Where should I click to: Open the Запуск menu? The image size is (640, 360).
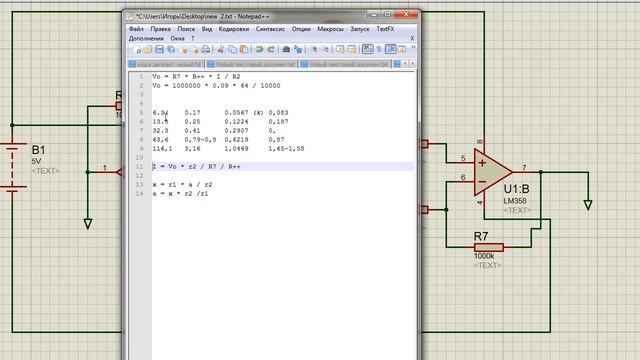coord(360,29)
